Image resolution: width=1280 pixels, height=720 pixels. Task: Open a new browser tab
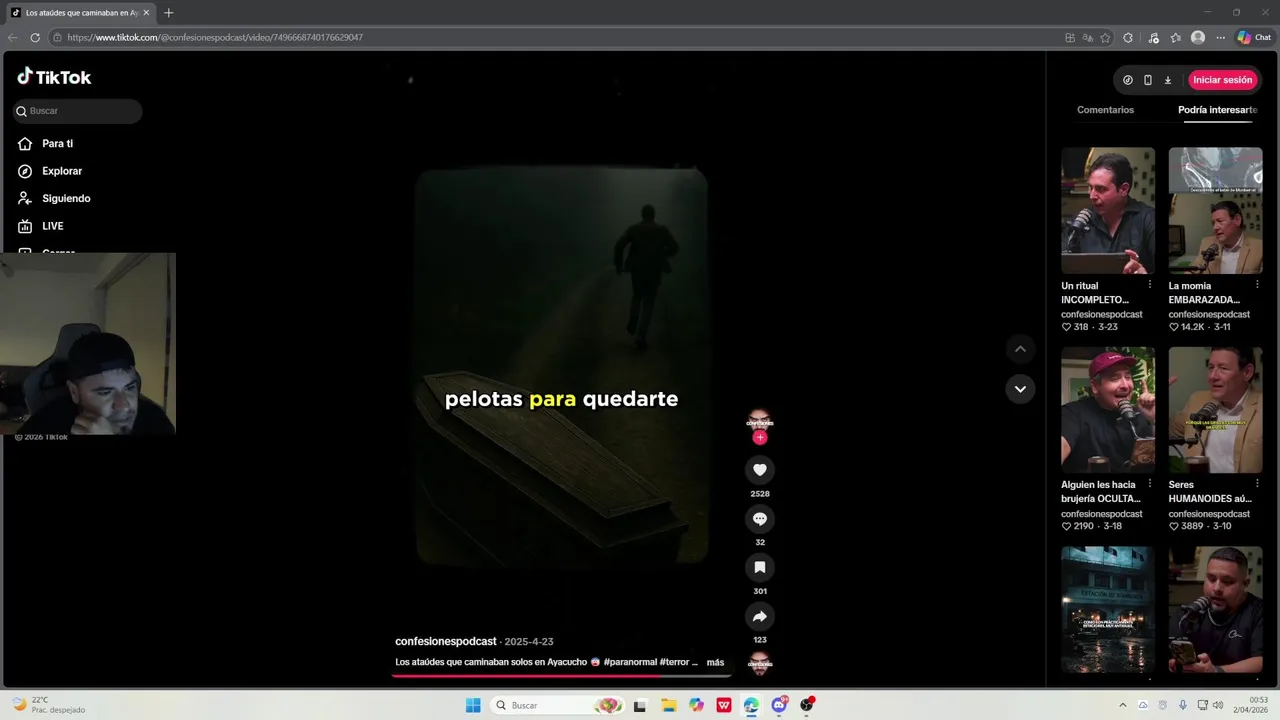(168, 13)
